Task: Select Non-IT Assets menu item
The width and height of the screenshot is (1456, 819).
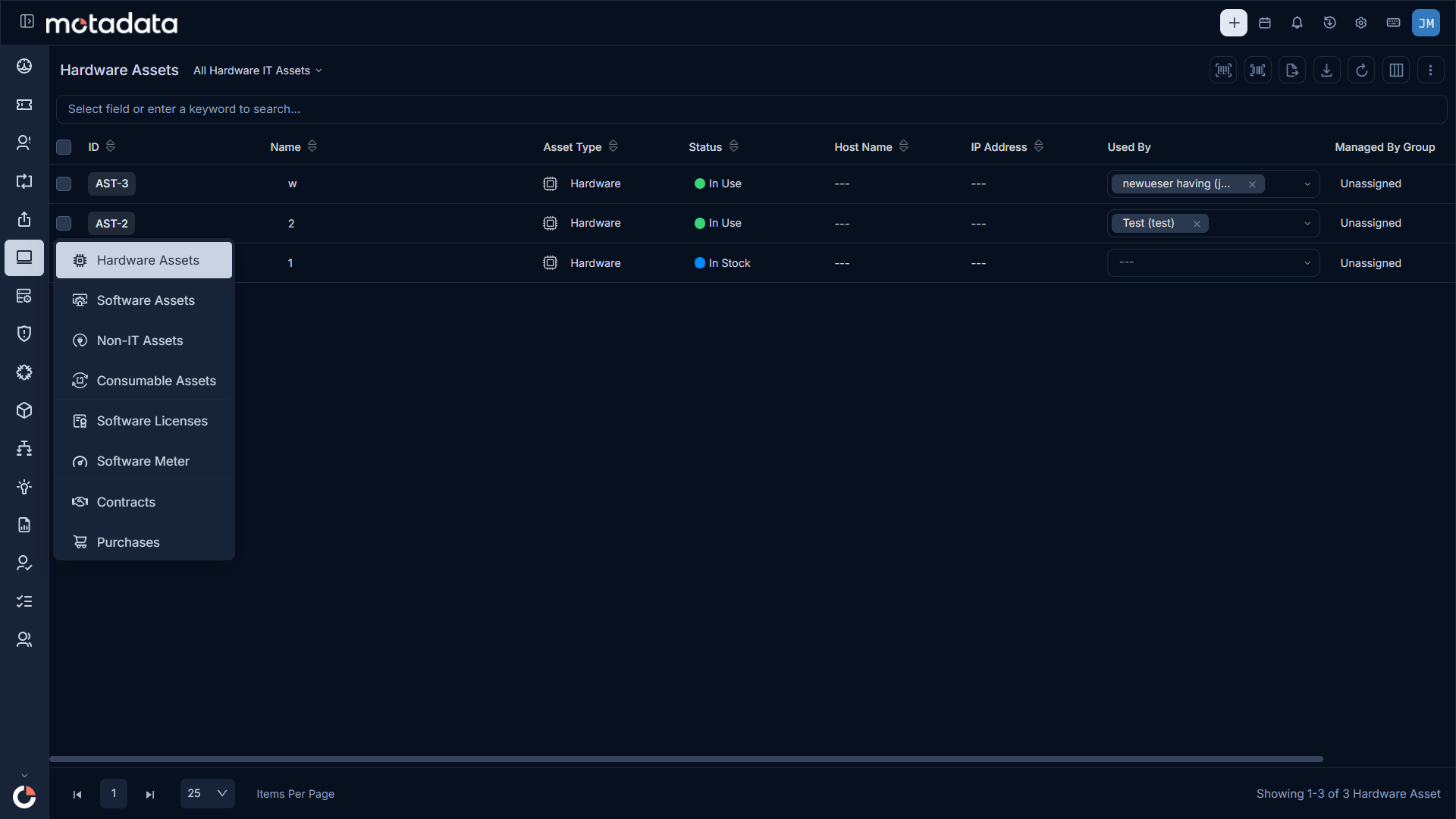Action: click(x=144, y=340)
